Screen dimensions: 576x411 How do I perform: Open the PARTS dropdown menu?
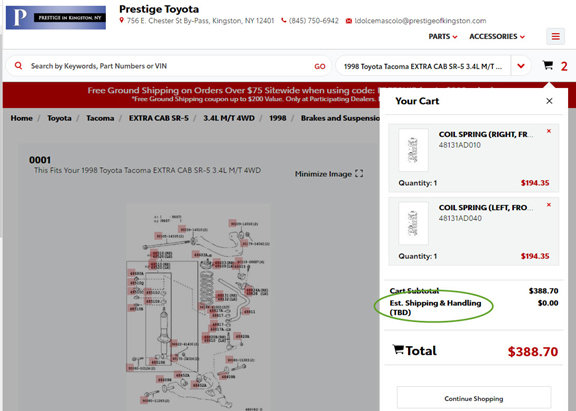(x=443, y=36)
